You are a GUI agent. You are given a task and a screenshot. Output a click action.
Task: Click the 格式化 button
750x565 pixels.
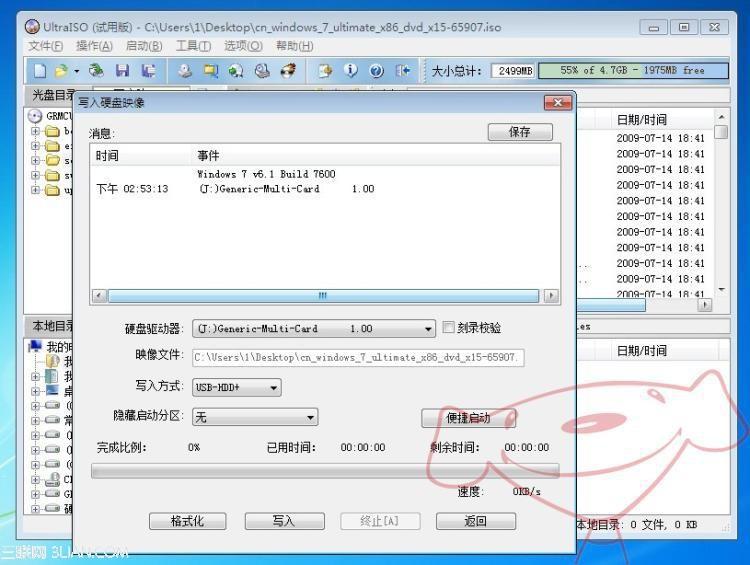tap(188, 521)
